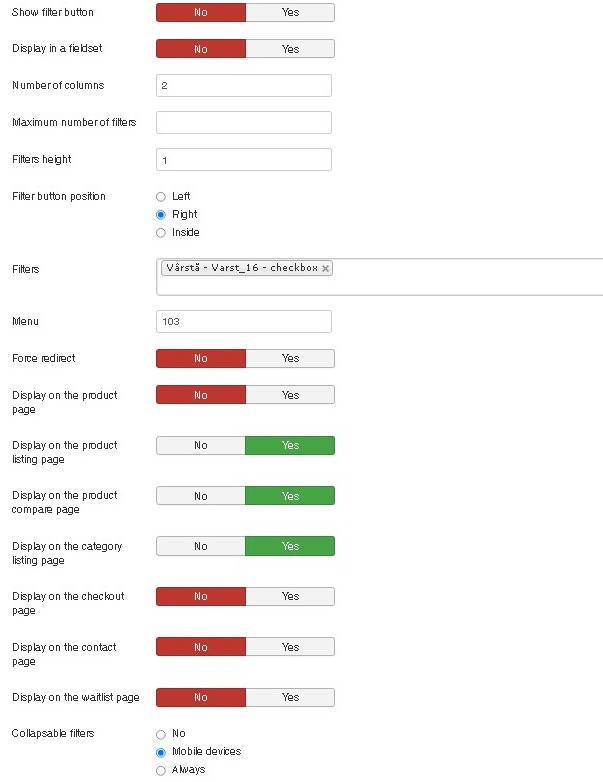
Task: Click the Menu input field
Action: [x=244, y=322]
